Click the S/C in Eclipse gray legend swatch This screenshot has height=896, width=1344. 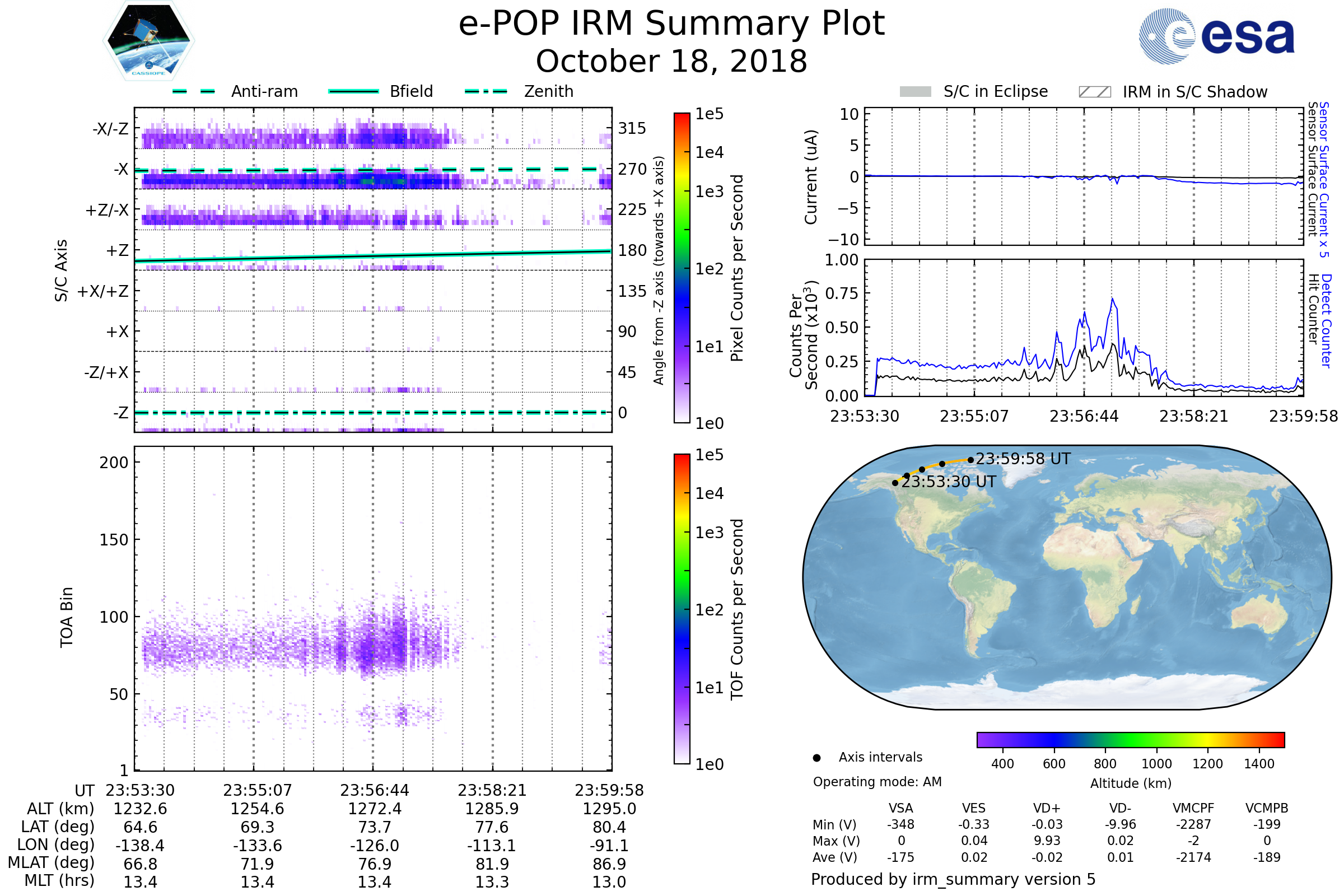coord(915,92)
